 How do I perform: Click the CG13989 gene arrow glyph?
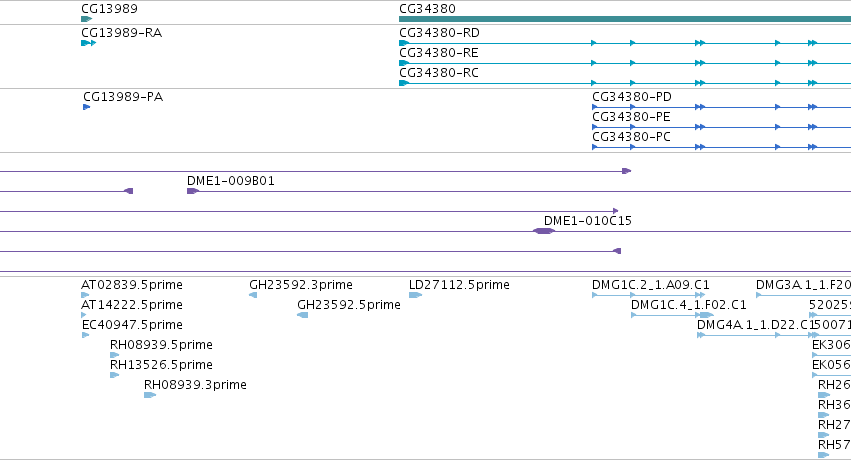pyautogui.click(x=86, y=19)
